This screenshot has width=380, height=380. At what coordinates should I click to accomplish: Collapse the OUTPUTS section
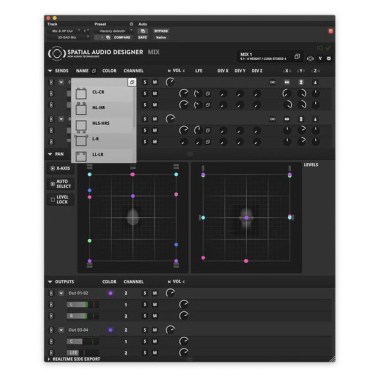(x=50, y=282)
